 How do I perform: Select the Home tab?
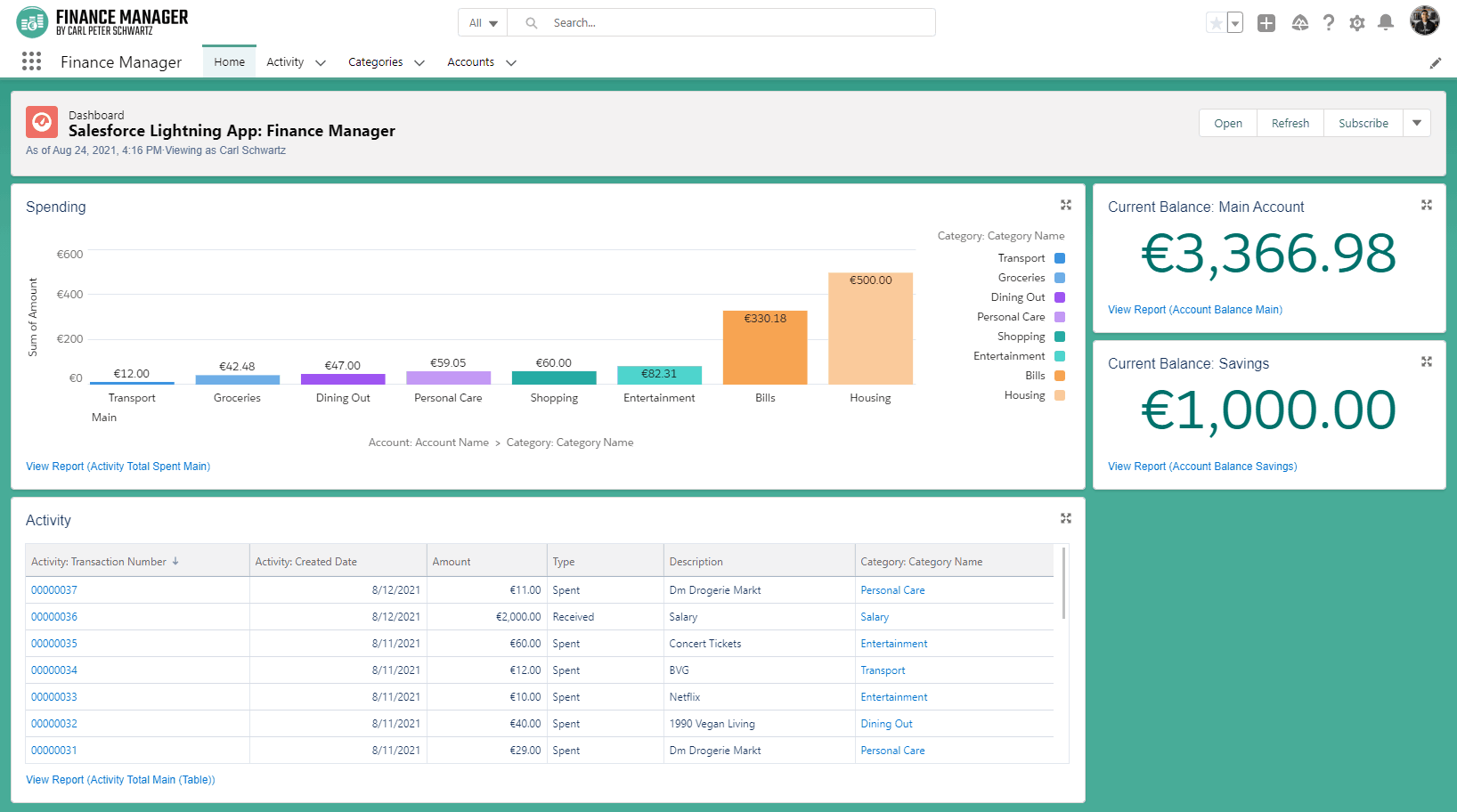tap(229, 62)
